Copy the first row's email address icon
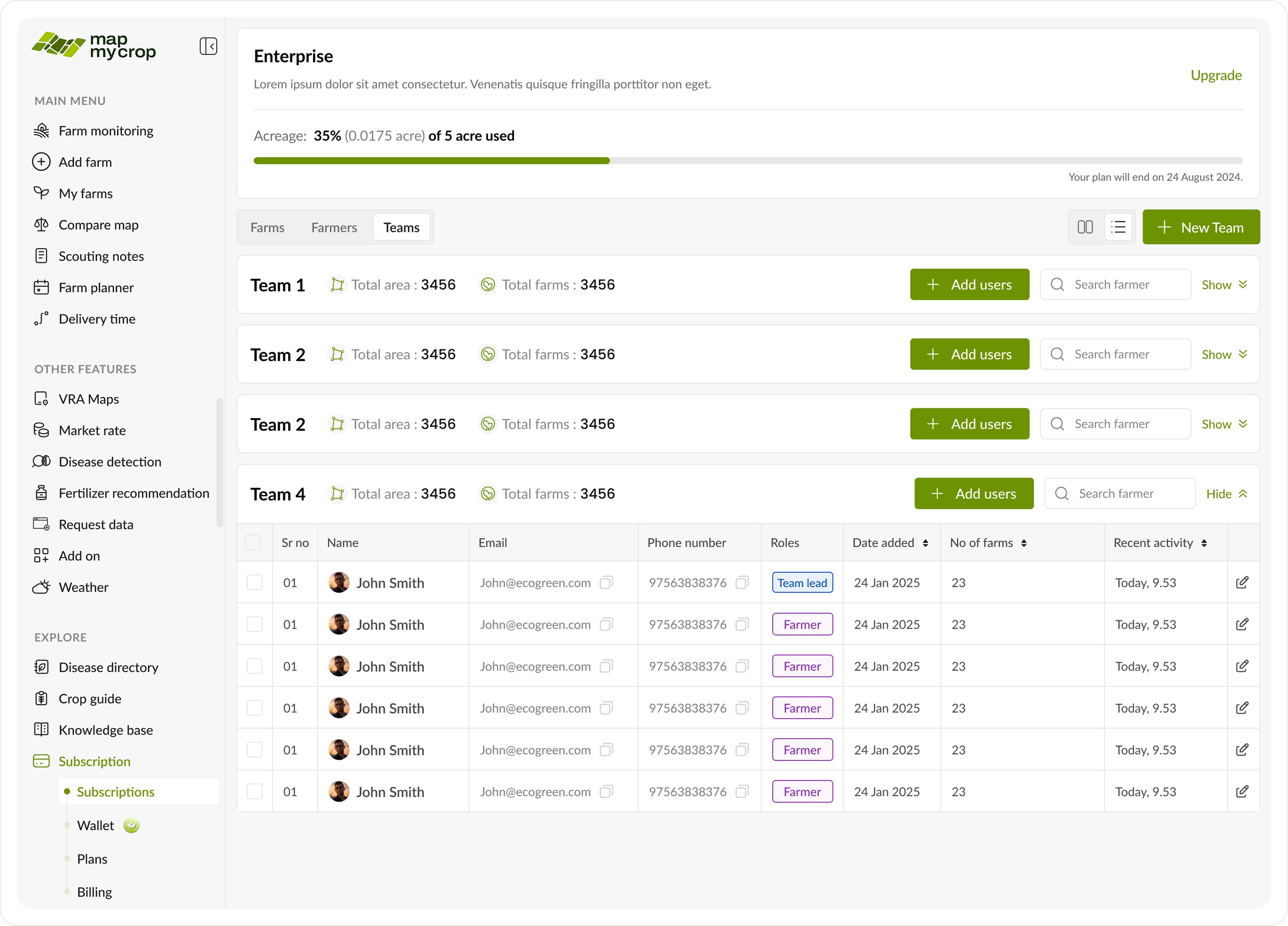The height and width of the screenshot is (926, 1288). [607, 582]
